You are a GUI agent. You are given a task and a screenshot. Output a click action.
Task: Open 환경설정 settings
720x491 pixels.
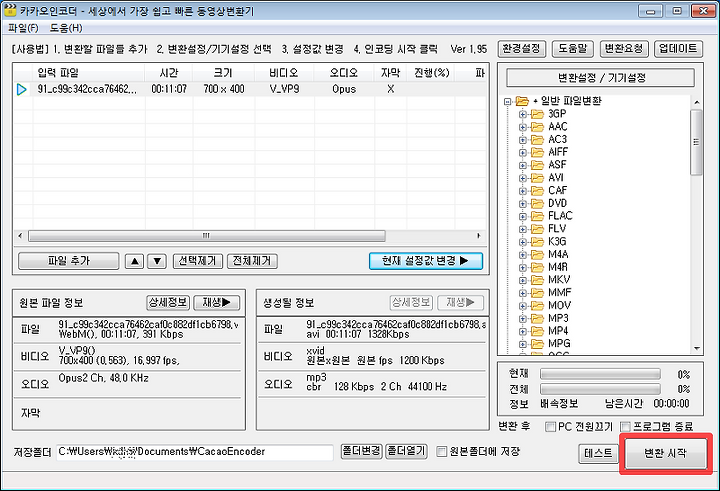[522, 49]
